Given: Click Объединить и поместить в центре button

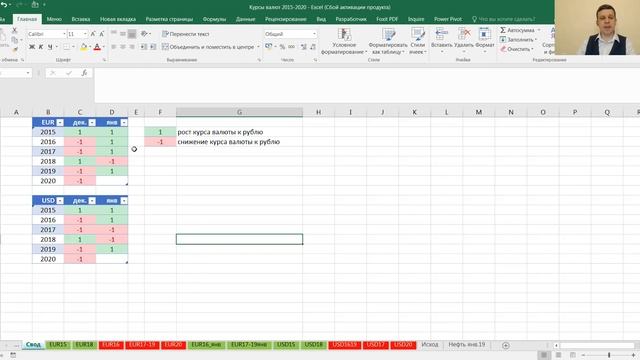Looking at the screenshot, I should coord(208,47).
